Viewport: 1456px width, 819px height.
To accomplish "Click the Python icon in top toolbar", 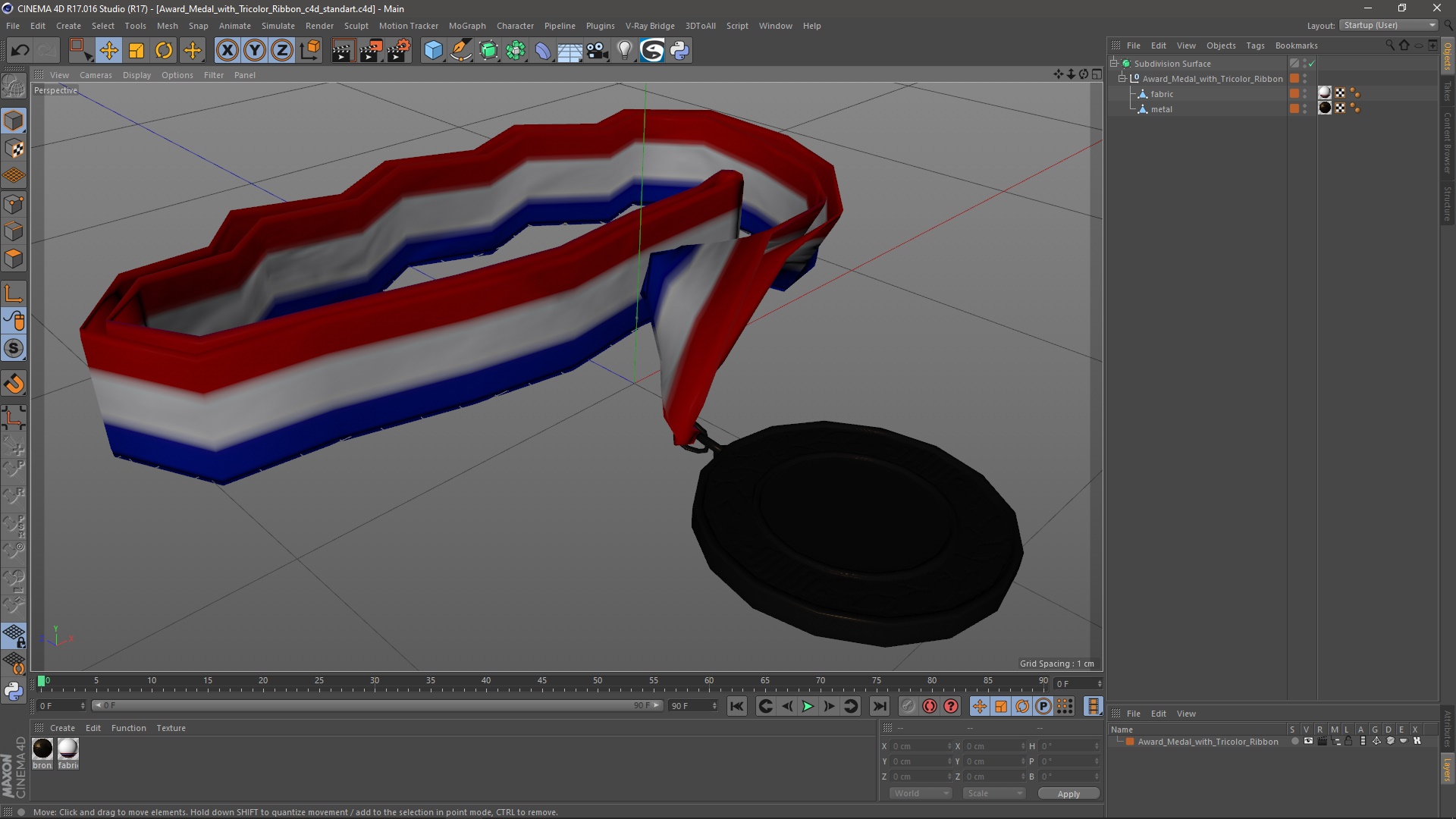I will click(x=679, y=51).
